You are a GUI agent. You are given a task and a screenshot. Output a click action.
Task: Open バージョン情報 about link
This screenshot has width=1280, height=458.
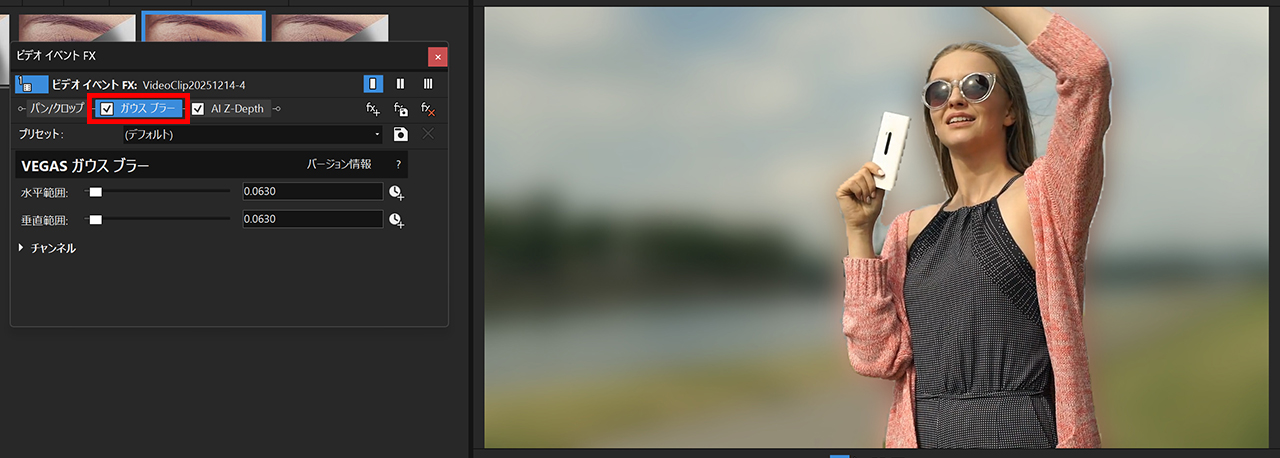[338, 164]
